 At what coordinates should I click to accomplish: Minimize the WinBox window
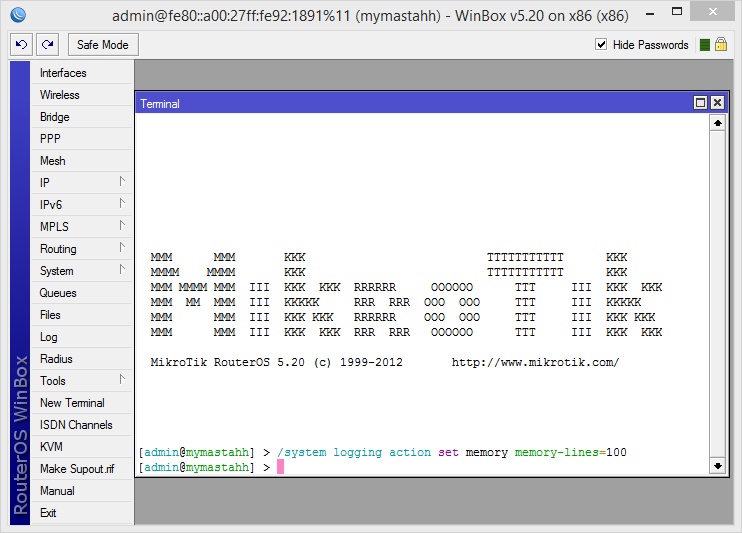(x=650, y=14)
